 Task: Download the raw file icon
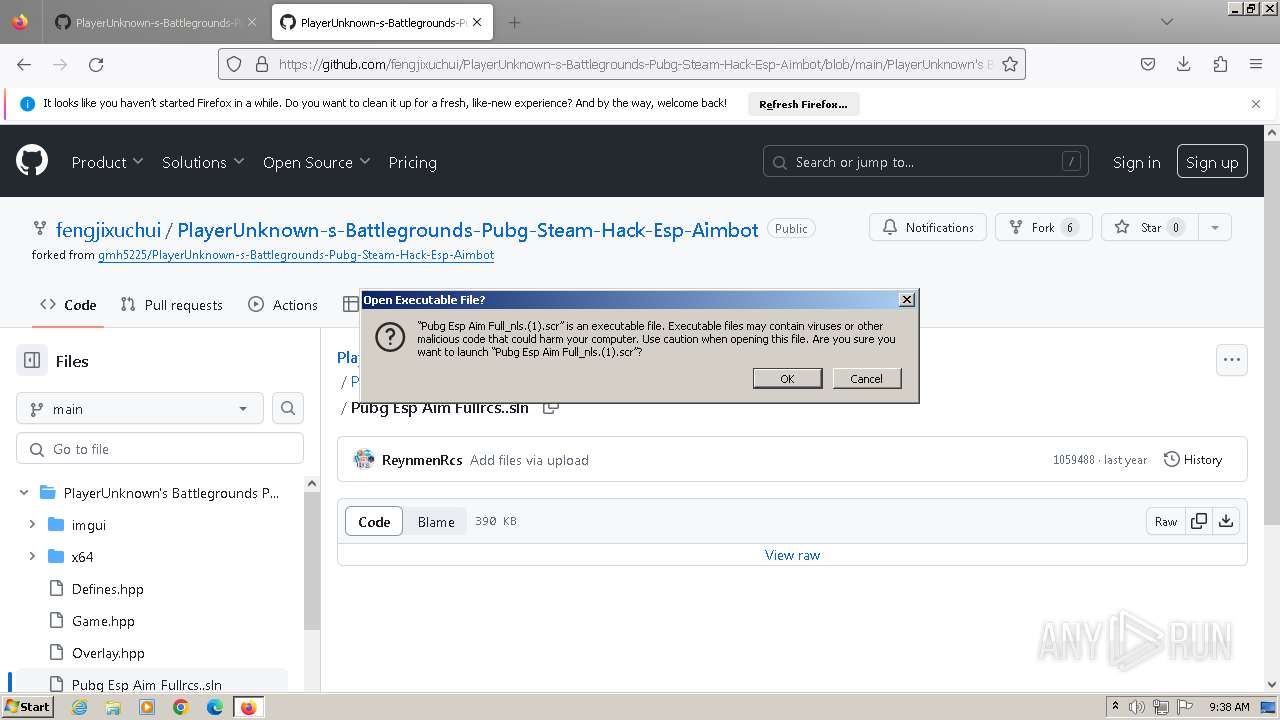[1226, 521]
